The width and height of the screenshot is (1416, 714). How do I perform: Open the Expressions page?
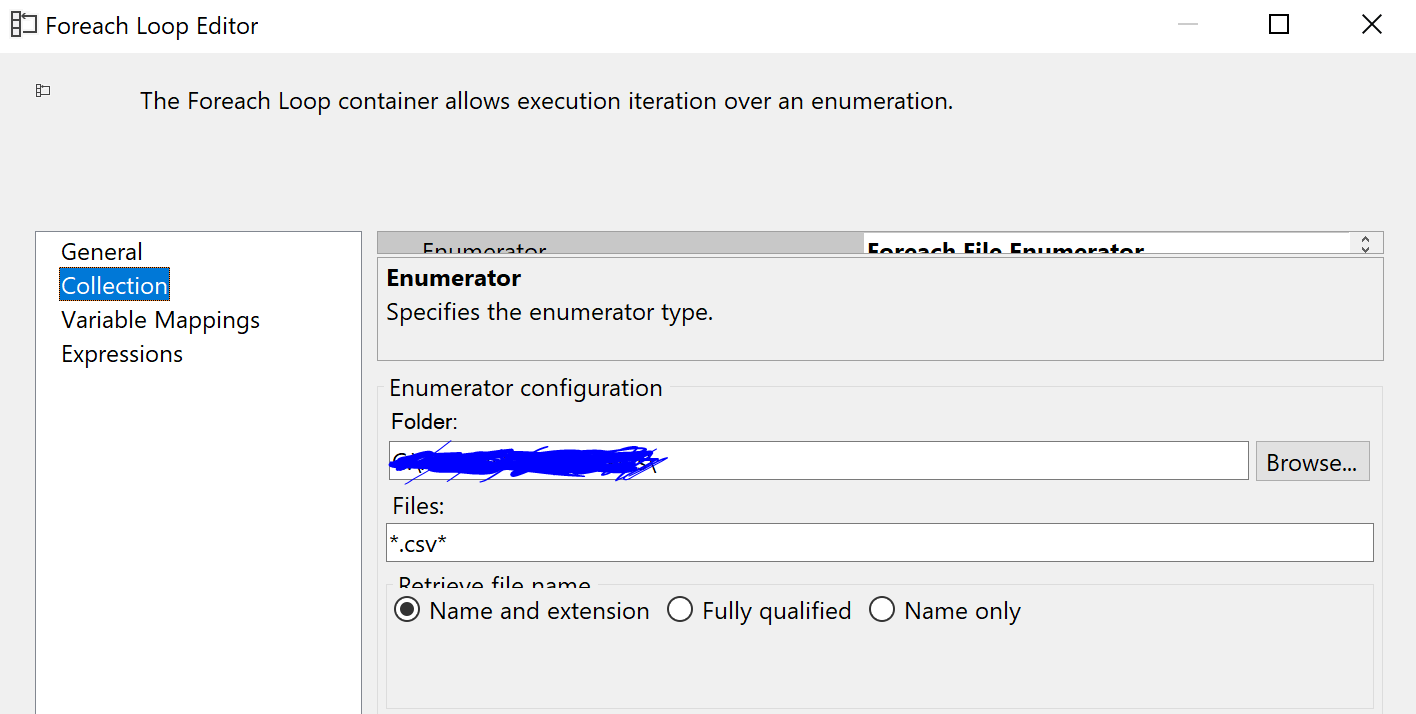click(122, 354)
